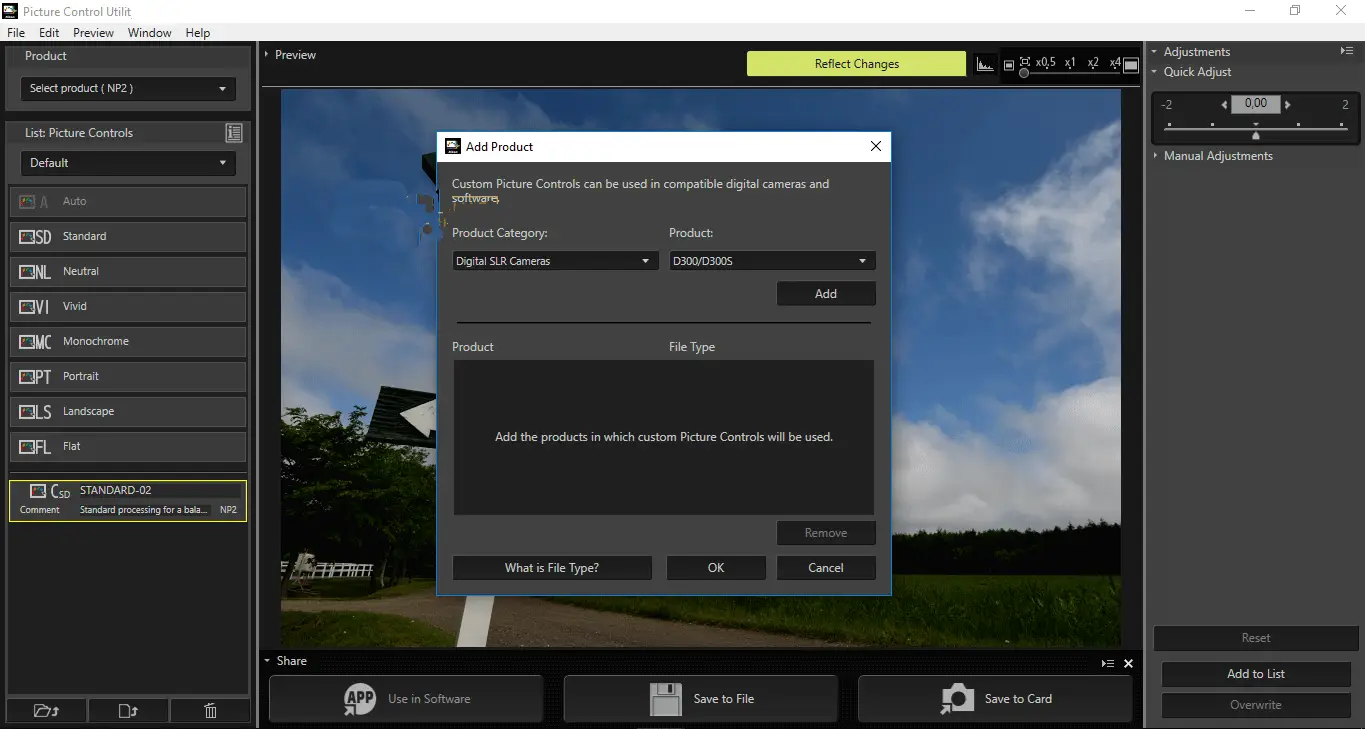Click the Add to List button
This screenshot has width=1365, height=729.
[1256, 674]
